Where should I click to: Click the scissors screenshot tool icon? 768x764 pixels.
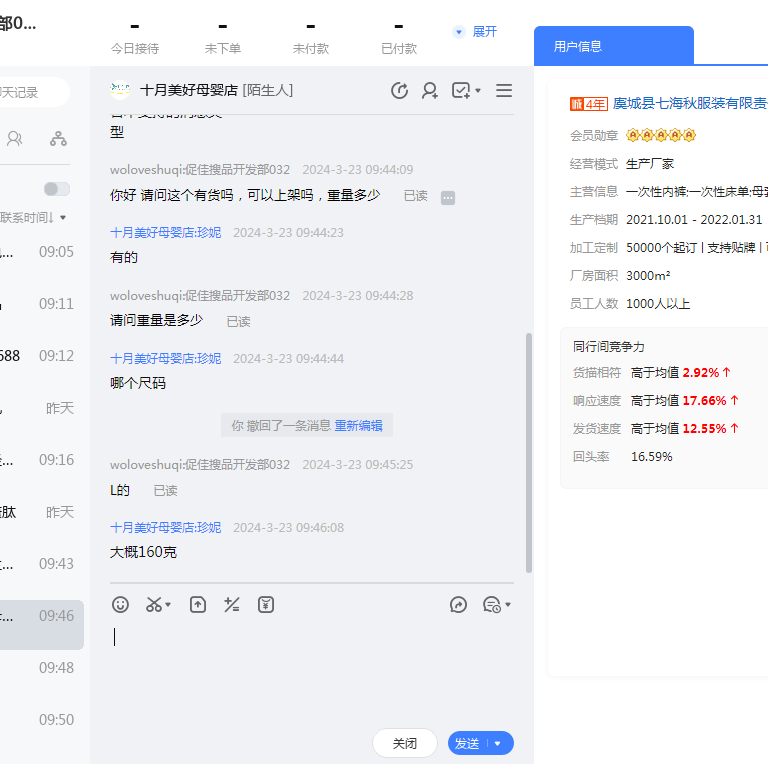click(154, 604)
